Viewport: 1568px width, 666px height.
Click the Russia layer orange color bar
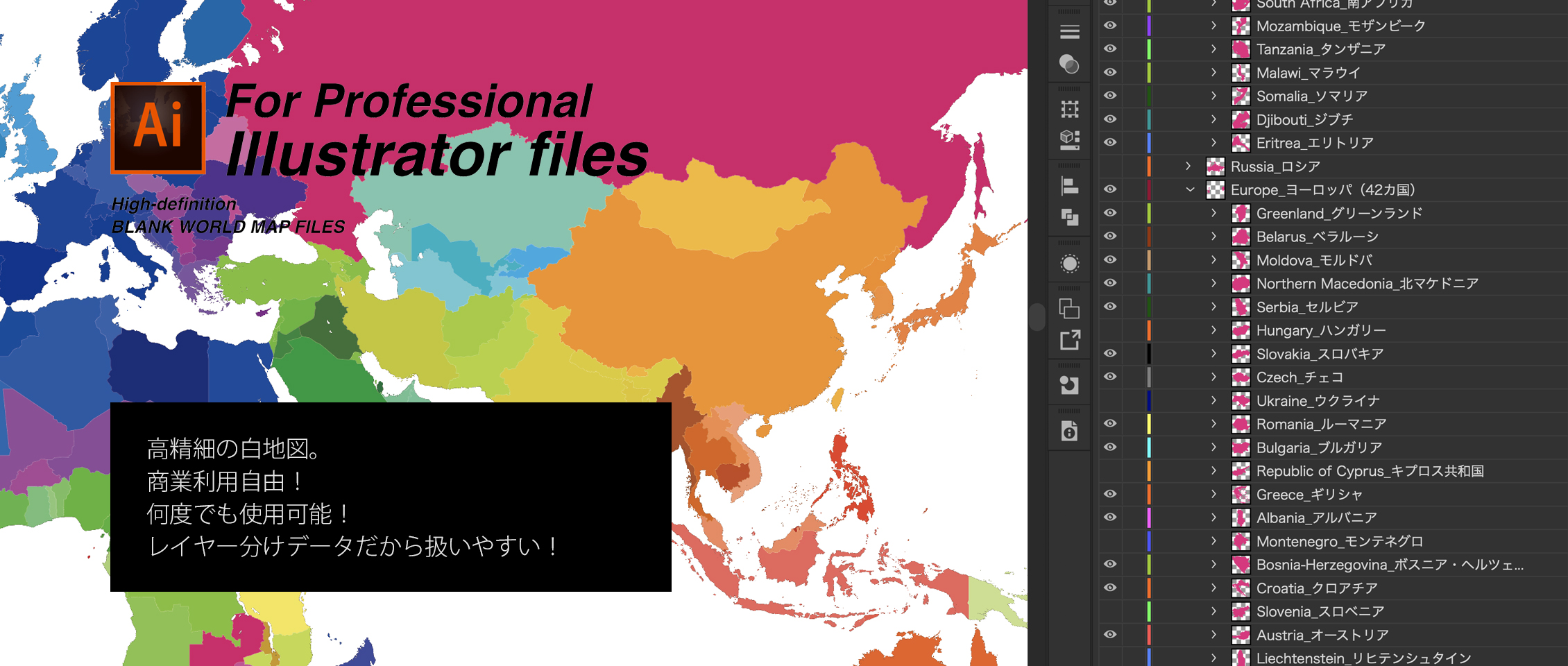[1149, 166]
